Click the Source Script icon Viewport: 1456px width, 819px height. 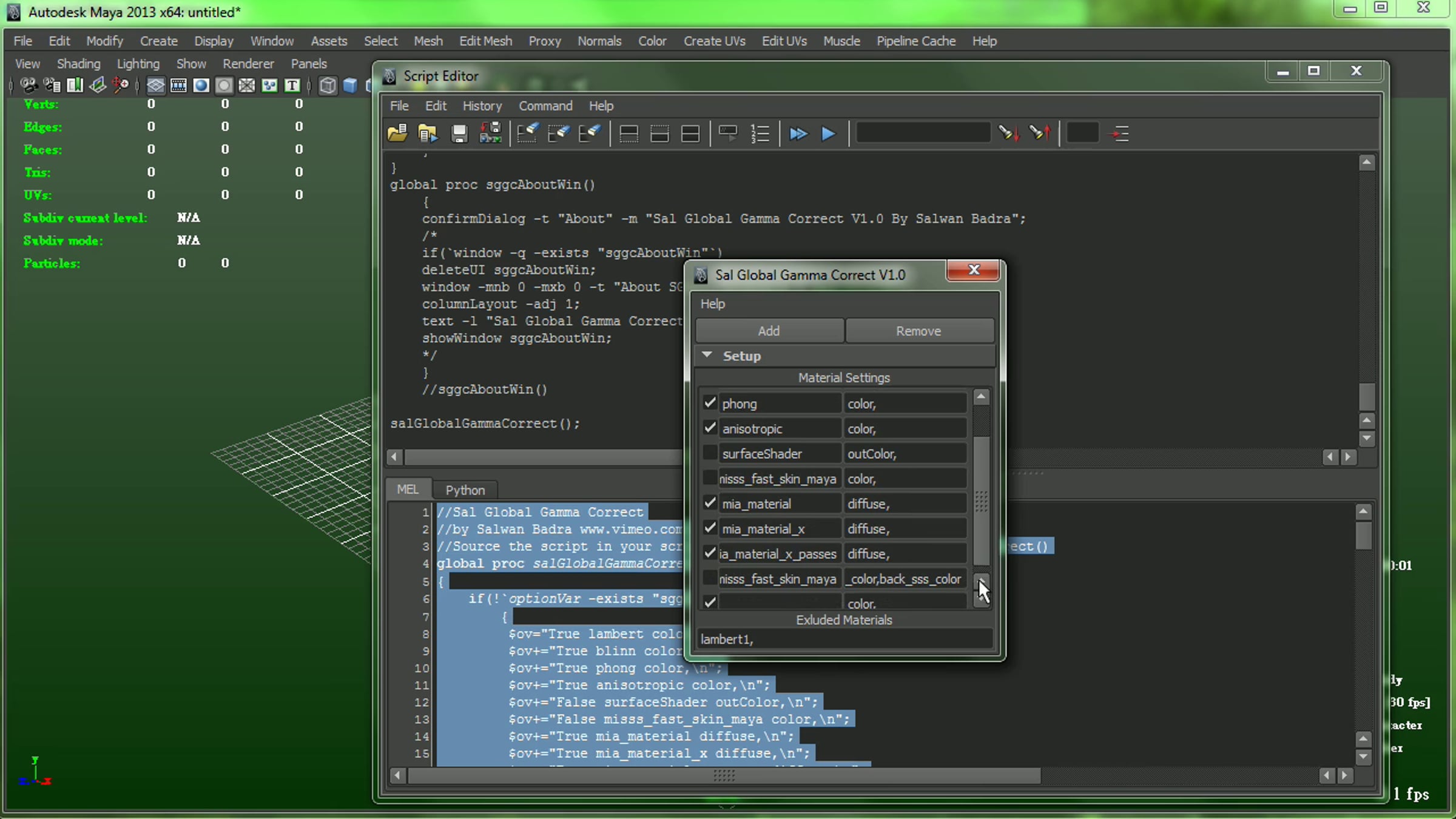coord(428,133)
